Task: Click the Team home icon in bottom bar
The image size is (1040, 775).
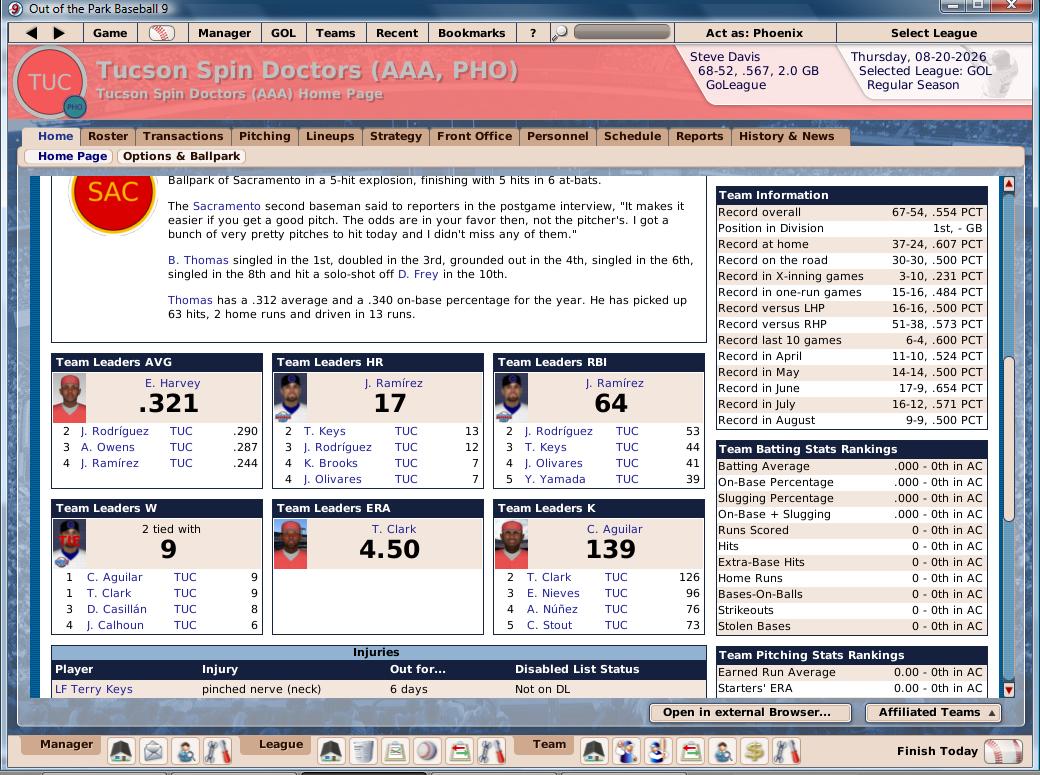Action: tap(594, 750)
